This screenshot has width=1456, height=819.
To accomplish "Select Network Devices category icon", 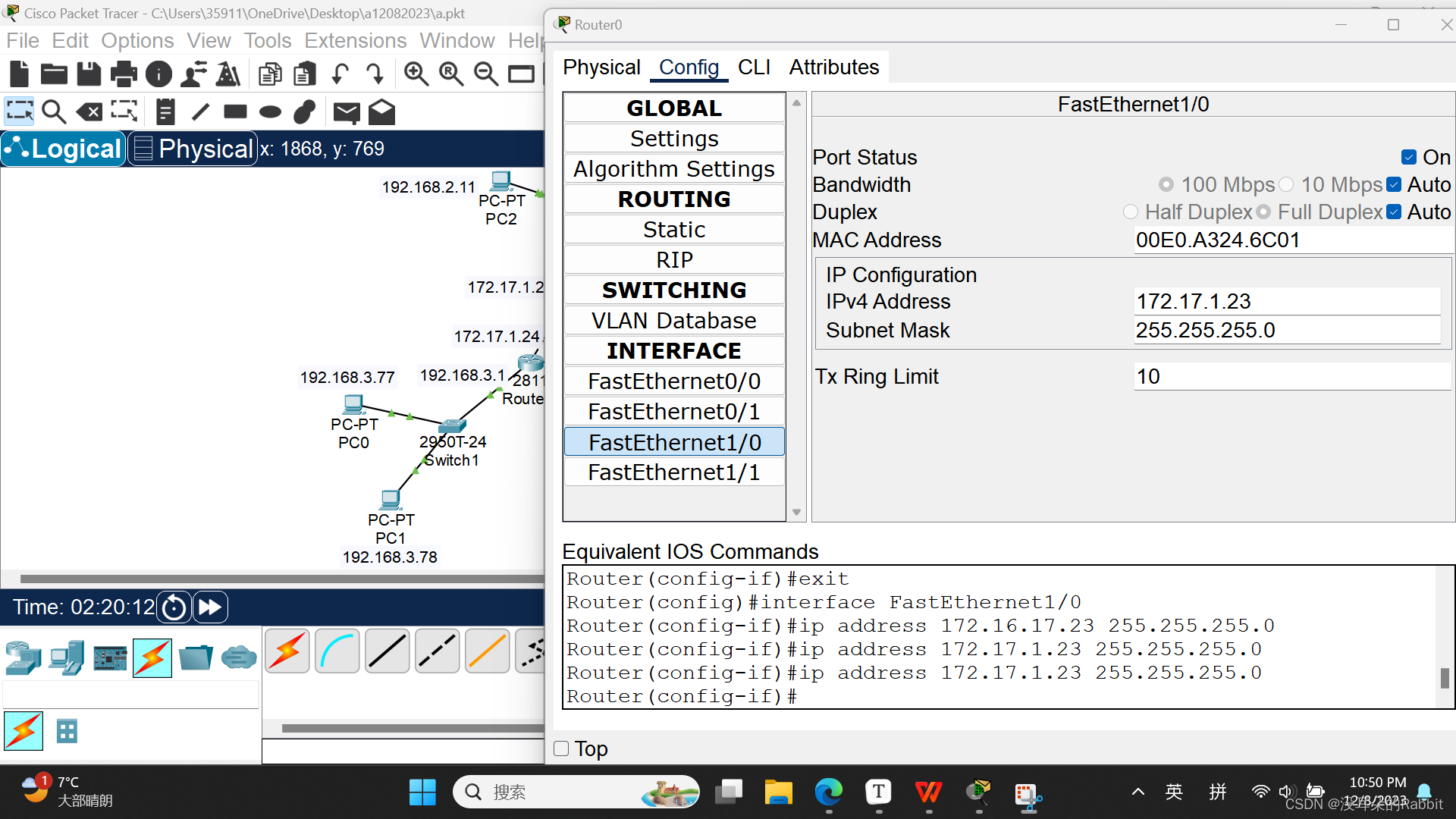I will [23, 657].
